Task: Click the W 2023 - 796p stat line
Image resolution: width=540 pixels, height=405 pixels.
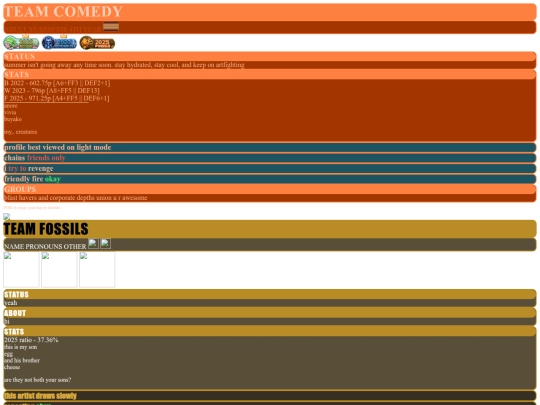Action: pyautogui.click(x=52, y=91)
